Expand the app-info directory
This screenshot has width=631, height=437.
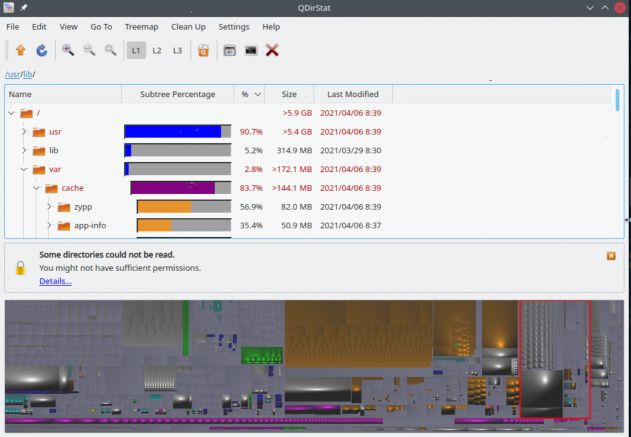coord(49,225)
